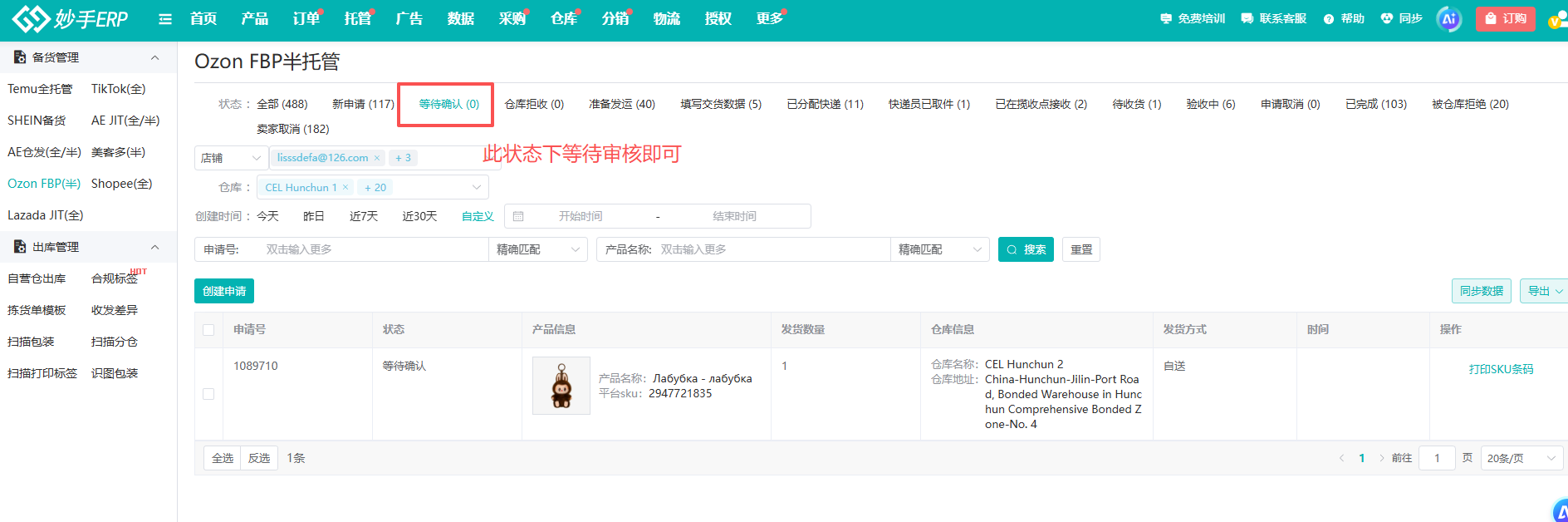Open the 订单 menu
Screen dimensions: 1568x522
(x=306, y=18)
